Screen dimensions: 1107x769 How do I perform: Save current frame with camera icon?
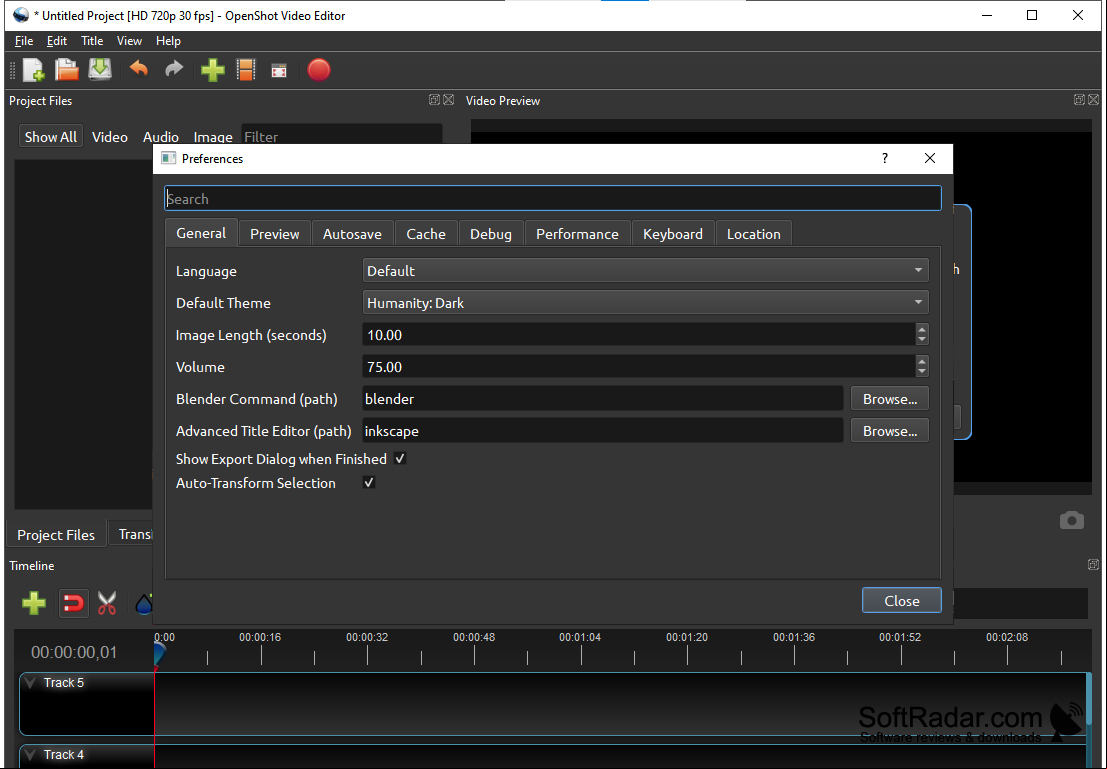1072,521
